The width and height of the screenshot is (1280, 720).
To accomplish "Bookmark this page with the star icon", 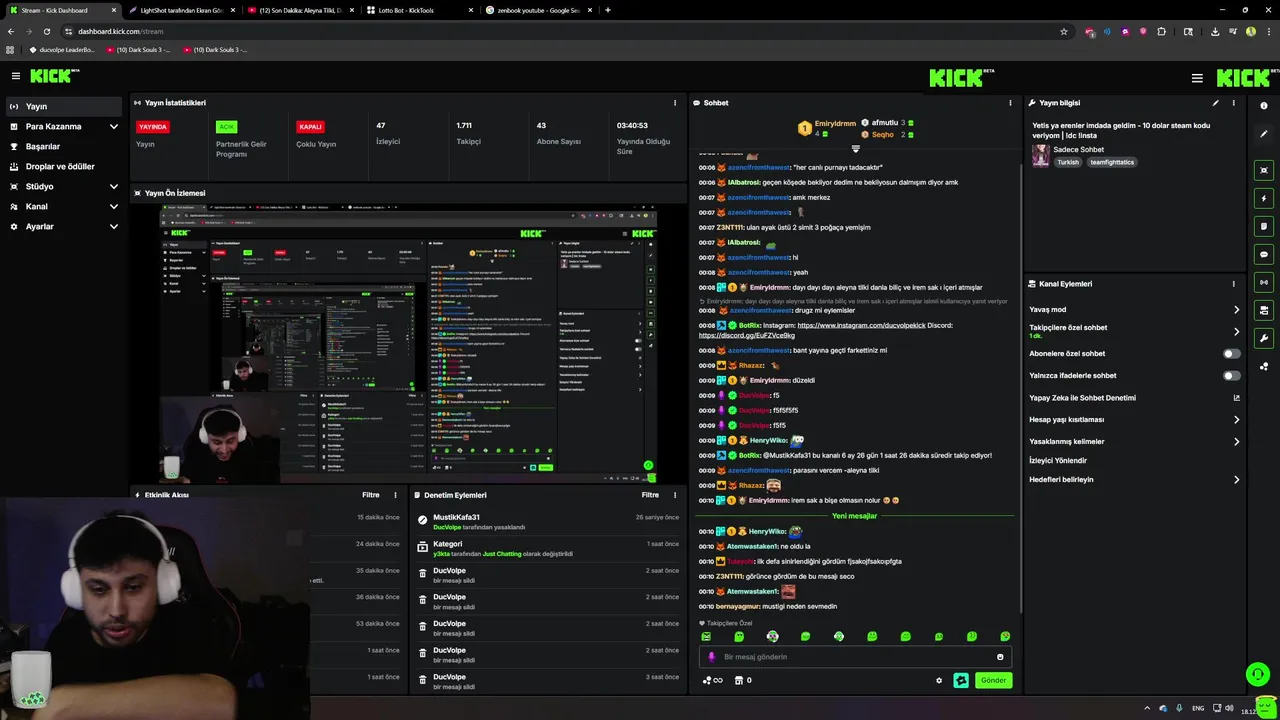I will pos(1064,31).
